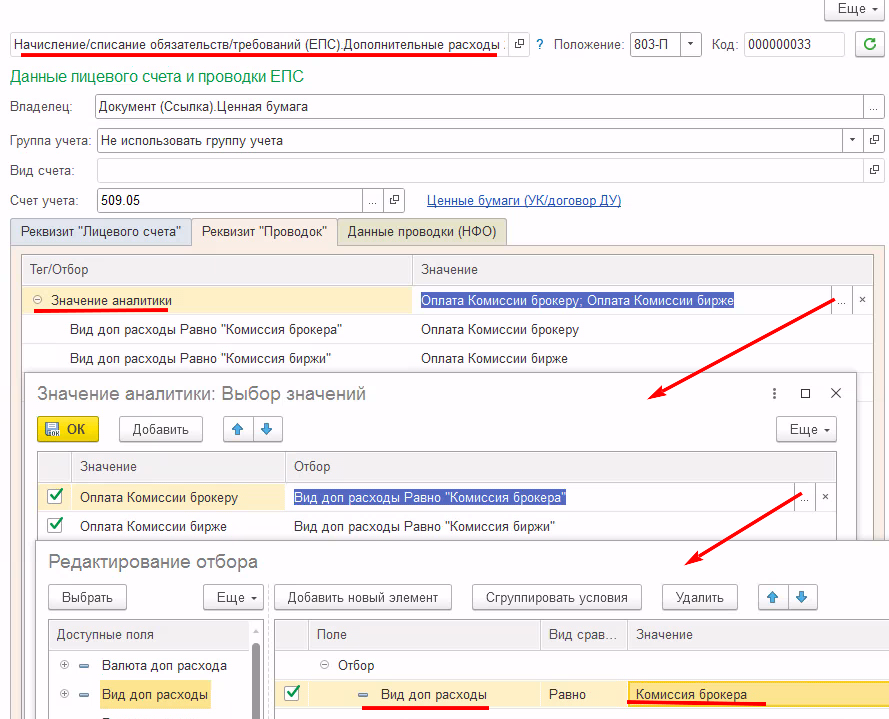This screenshot has width=889, height=719.
Task: Open the Ценные бумаги (УК/договор ДУ) link
Action: click(x=523, y=200)
